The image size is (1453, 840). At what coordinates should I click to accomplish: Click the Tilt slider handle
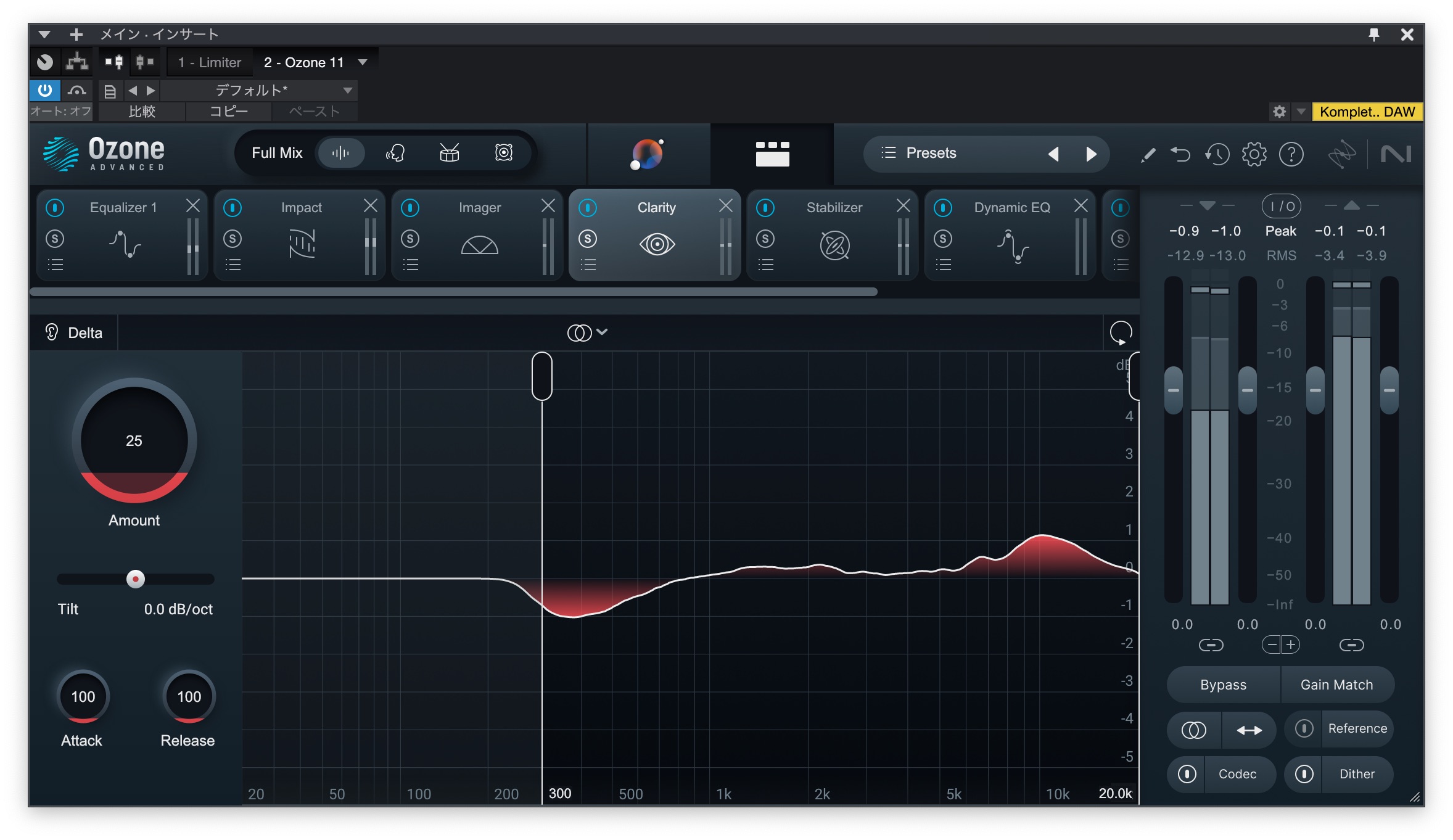pyautogui.click(x=135, y=579)
